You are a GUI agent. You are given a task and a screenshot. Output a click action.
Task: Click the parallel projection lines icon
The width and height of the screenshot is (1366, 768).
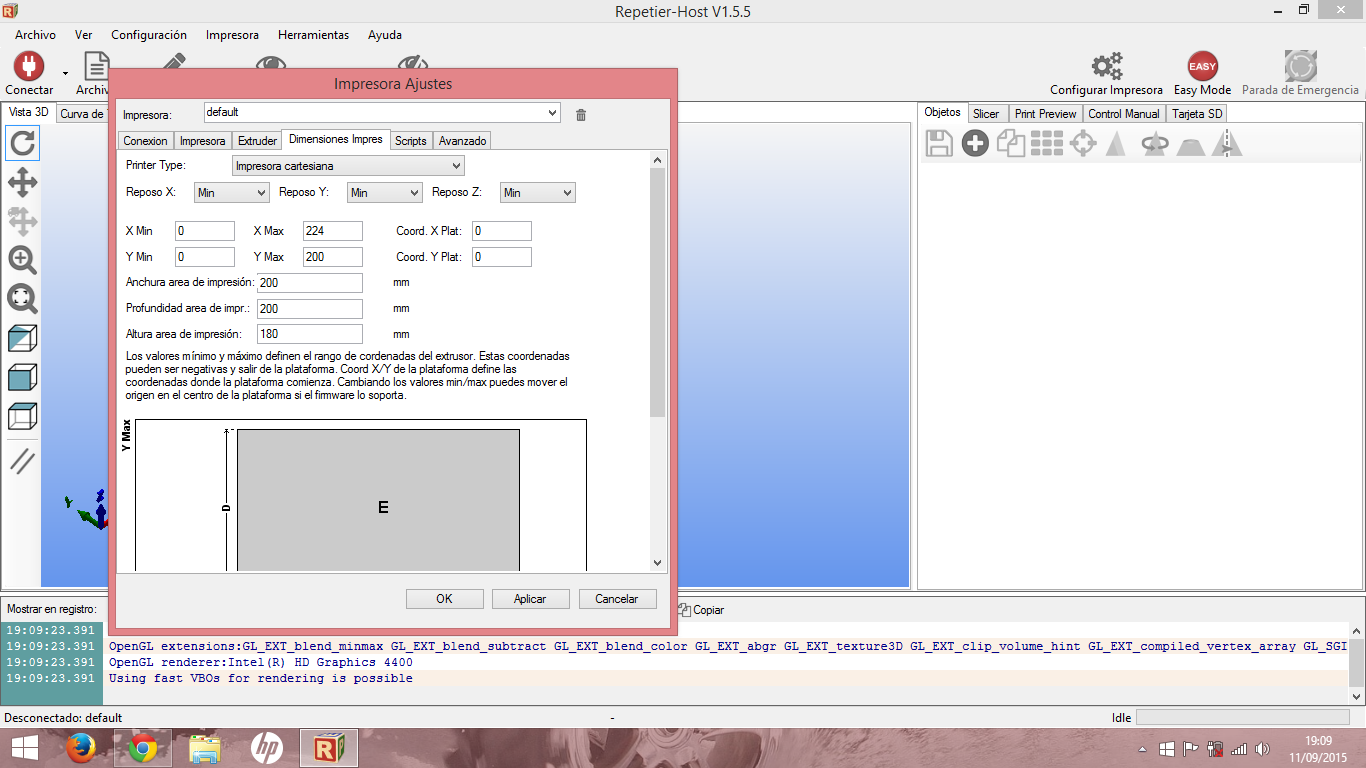pyautogui.click(x=22, y=461)
